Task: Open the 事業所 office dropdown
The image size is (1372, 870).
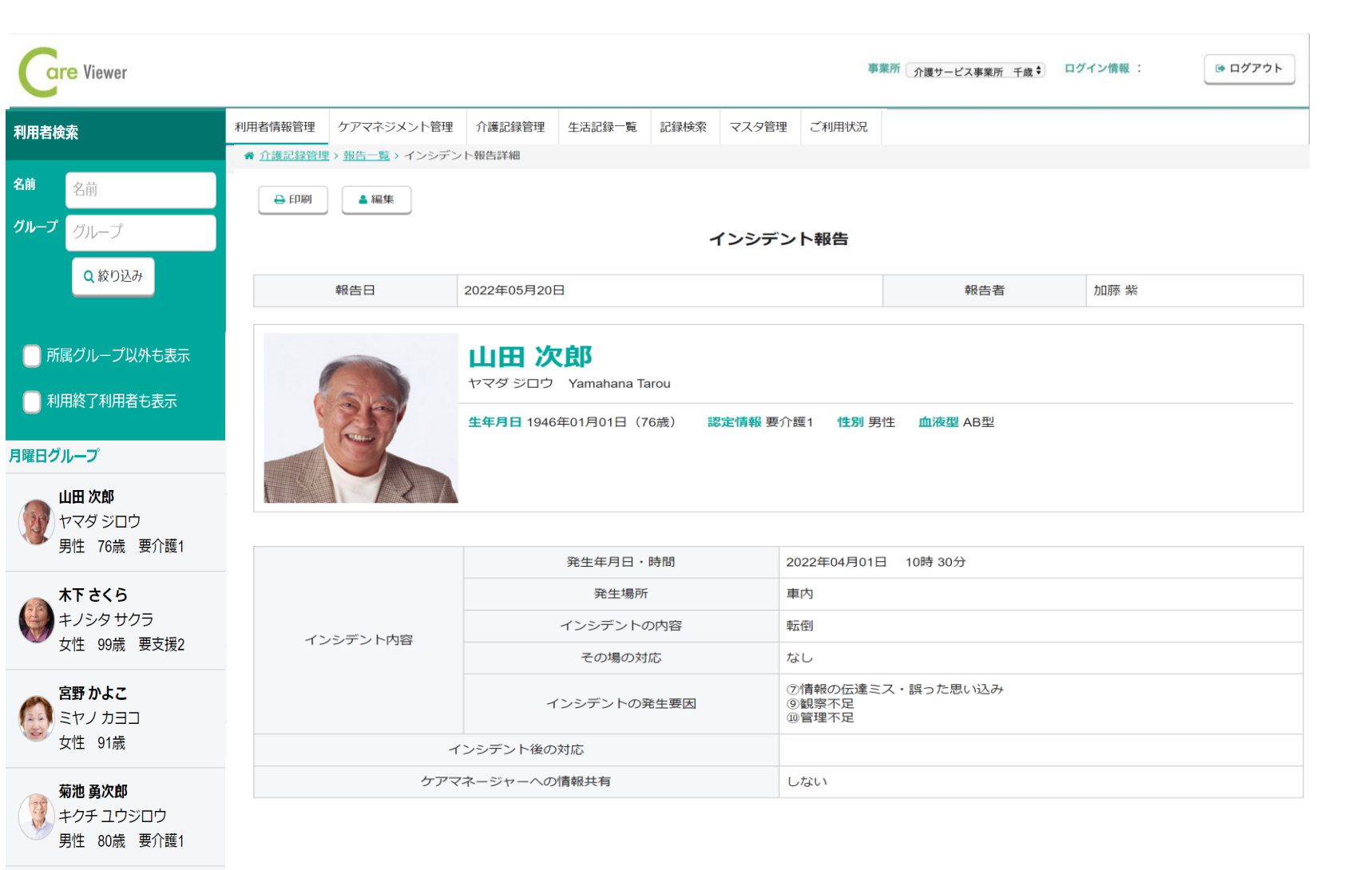Action: pyautogui.click(x=976, y=72)
